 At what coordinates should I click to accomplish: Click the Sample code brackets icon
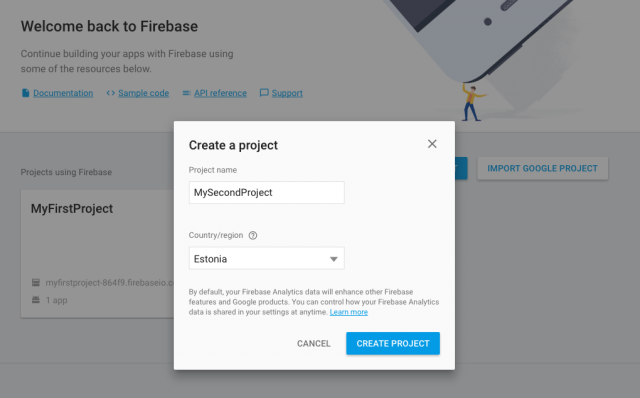(110, 93)
